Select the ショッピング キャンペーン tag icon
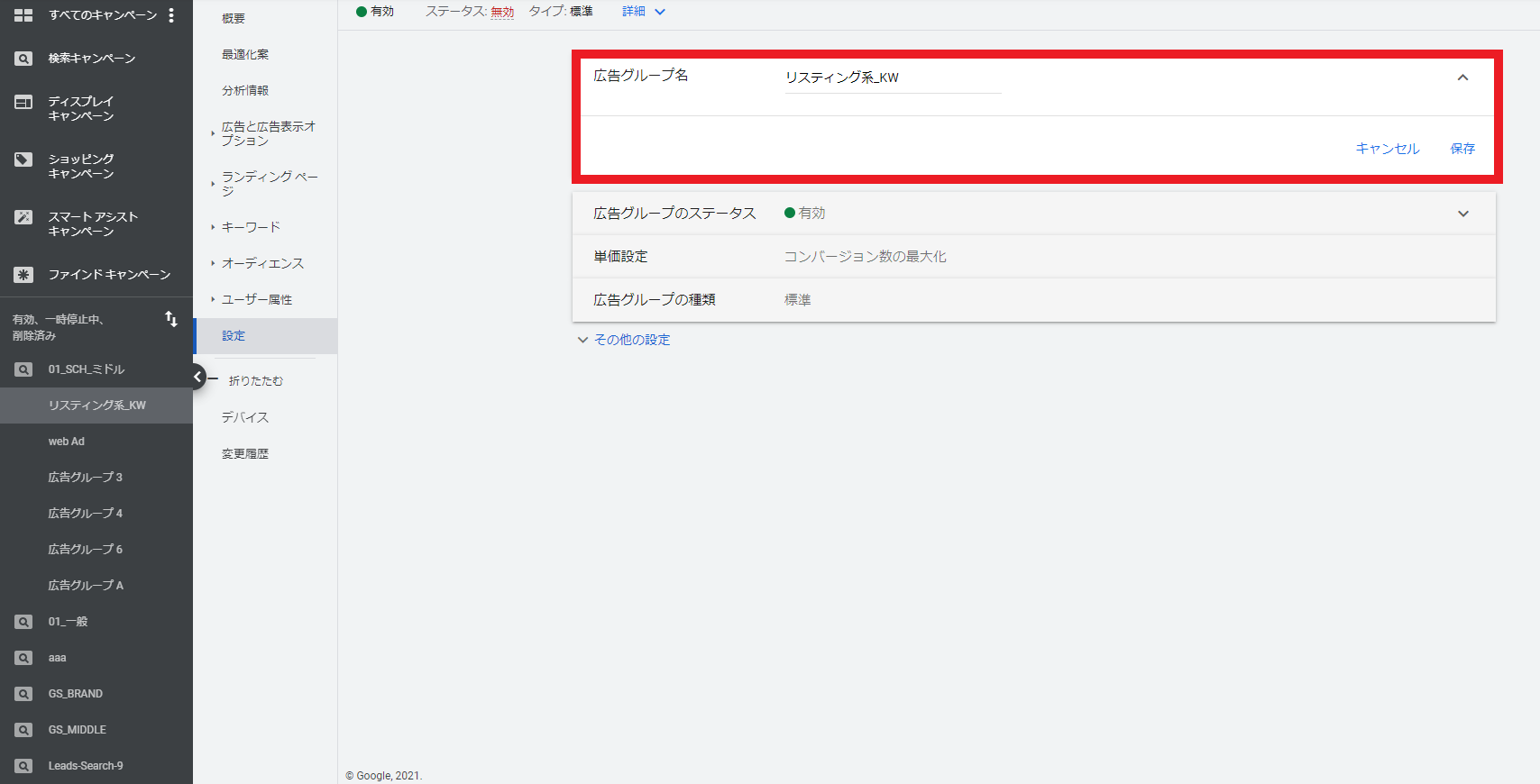This screenshot has width=1540, height=784. click(x=23, y=160)
